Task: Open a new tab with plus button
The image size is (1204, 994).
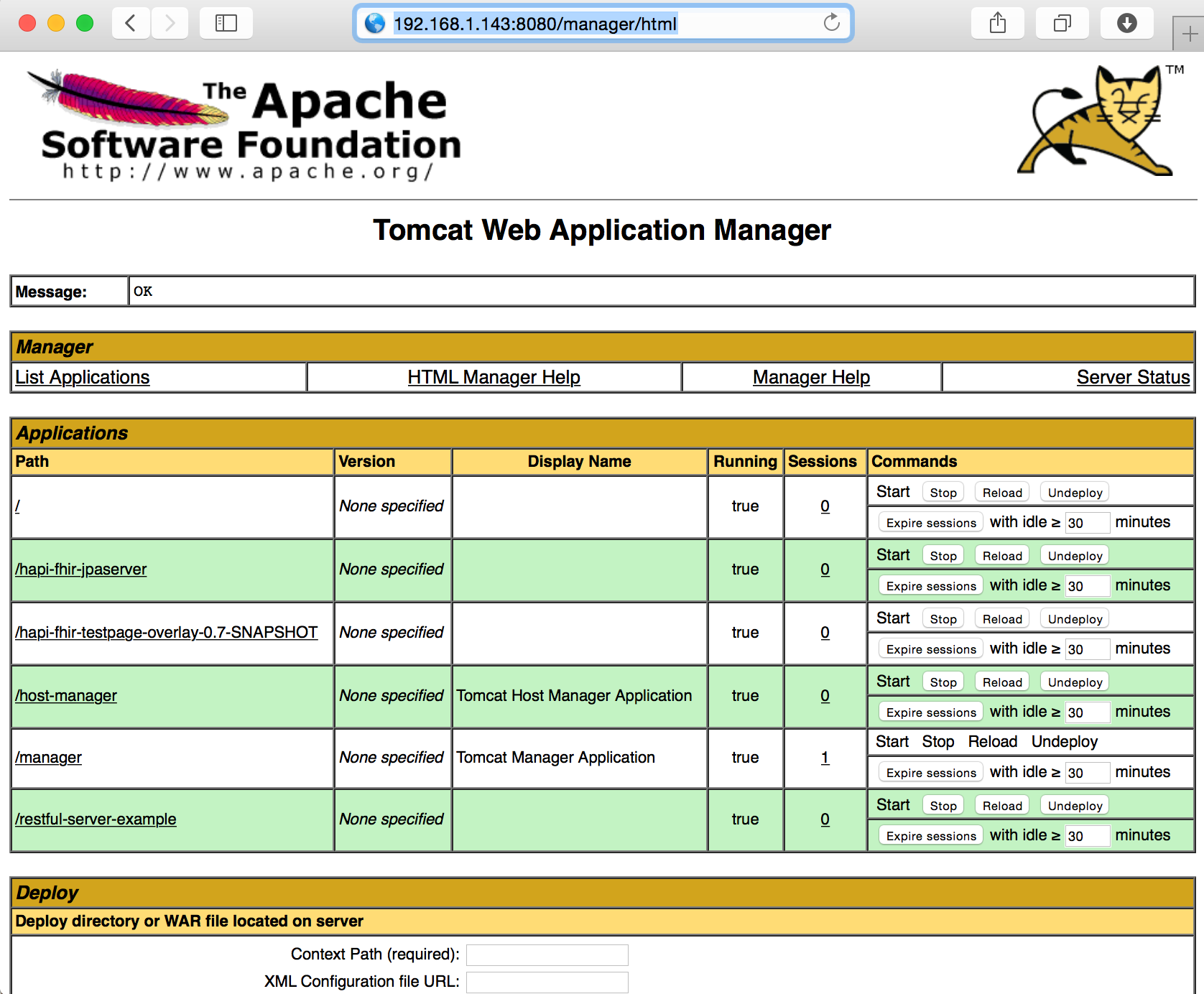Action: (1189, 34)
